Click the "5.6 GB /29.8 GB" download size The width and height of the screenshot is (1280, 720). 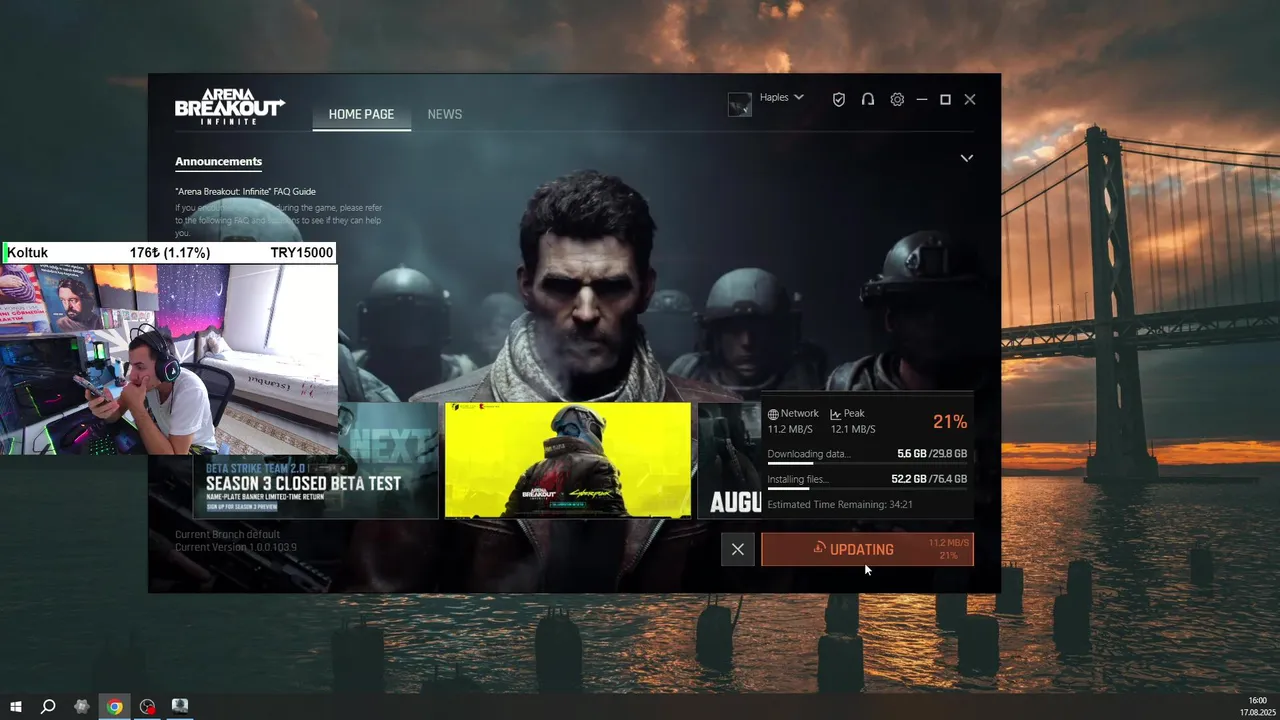click(932, 454)
